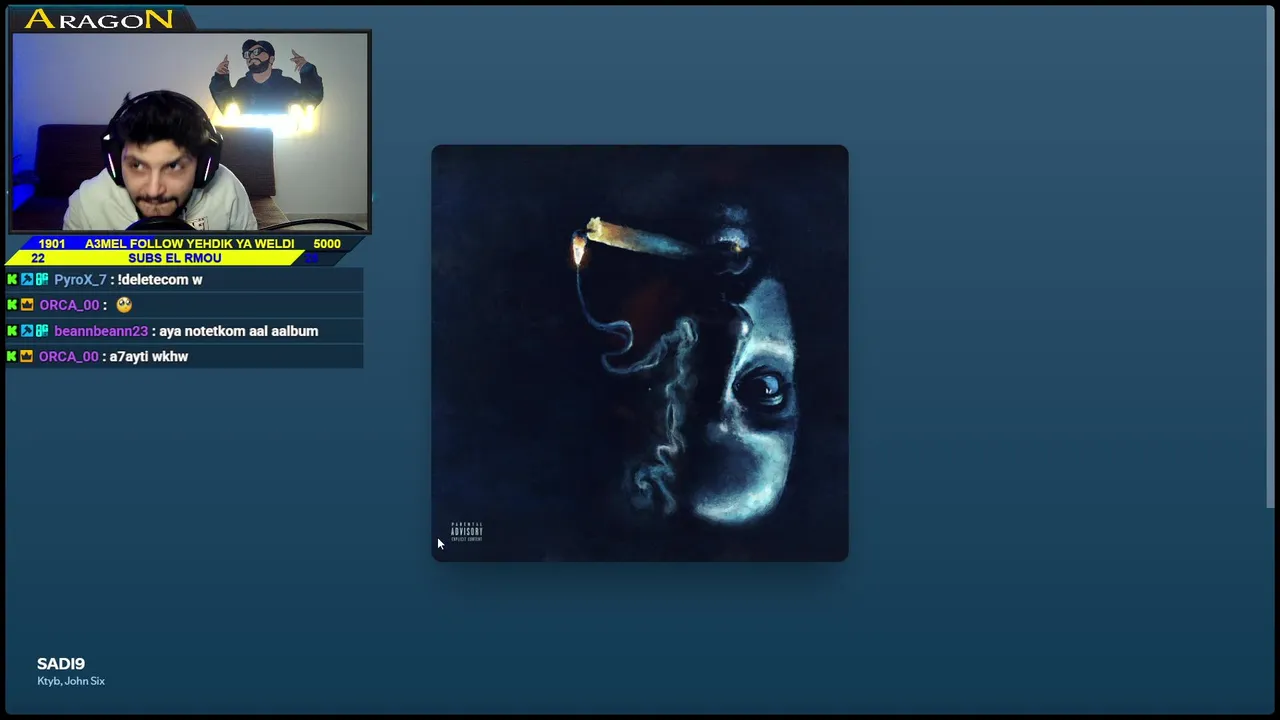Click the pleading face emoji in chat

pos(124,305)
